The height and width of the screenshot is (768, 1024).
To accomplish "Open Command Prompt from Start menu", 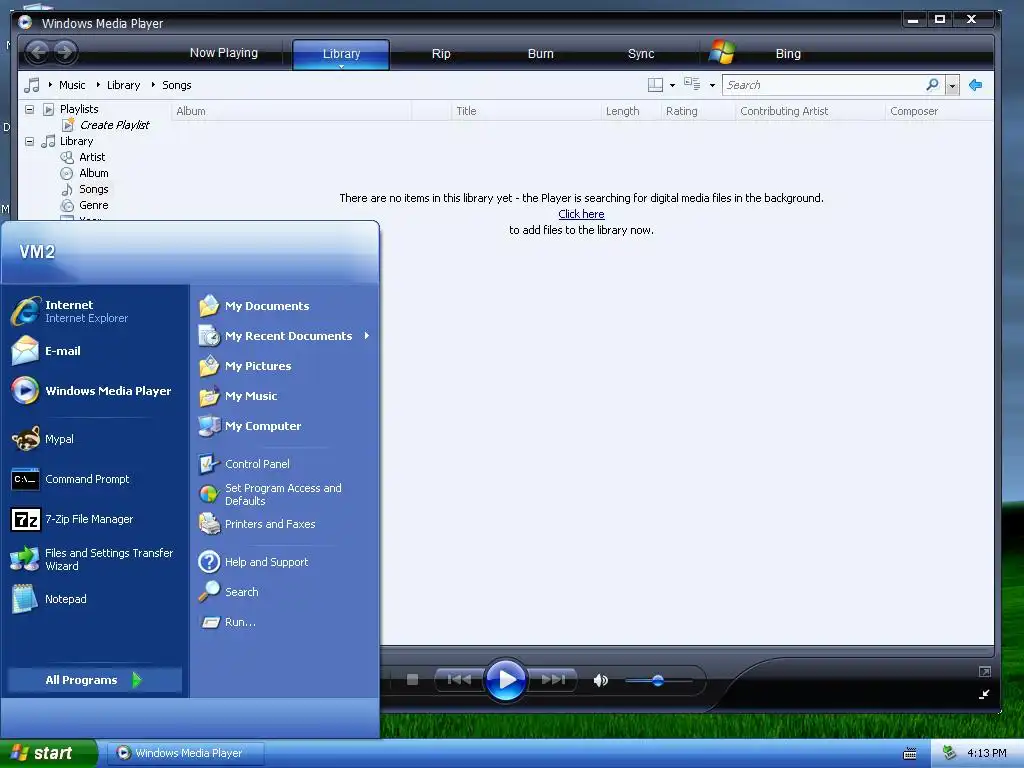I will tap(95, 479).
